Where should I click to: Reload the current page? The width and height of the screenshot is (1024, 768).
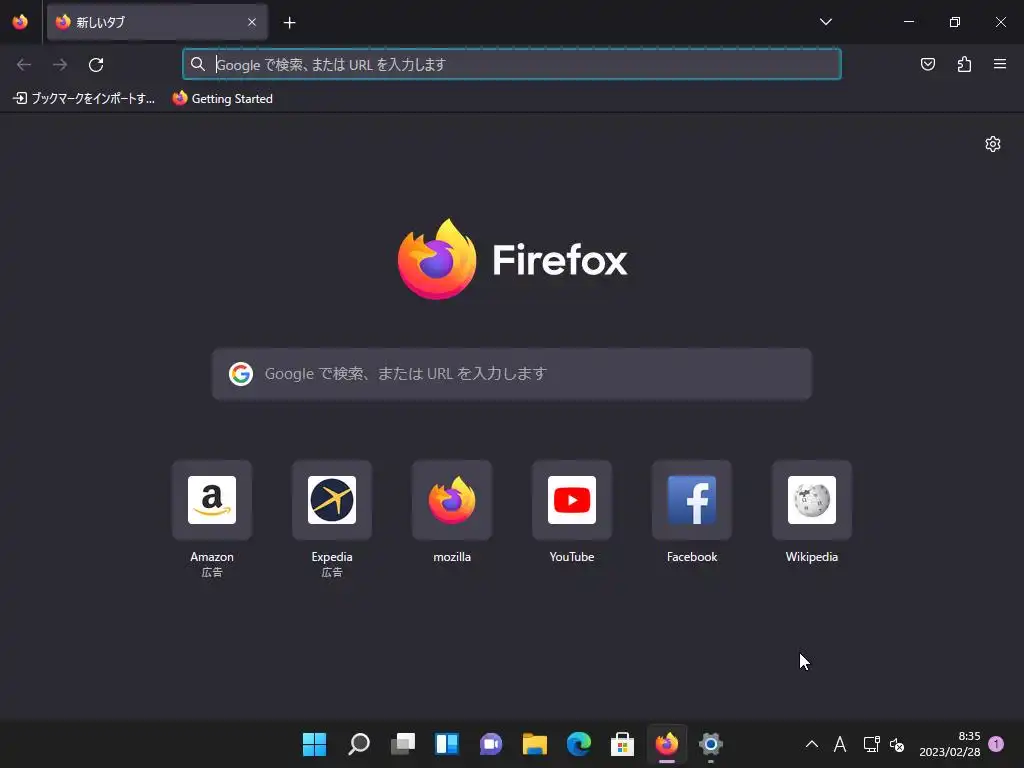[x=96, y=65]
